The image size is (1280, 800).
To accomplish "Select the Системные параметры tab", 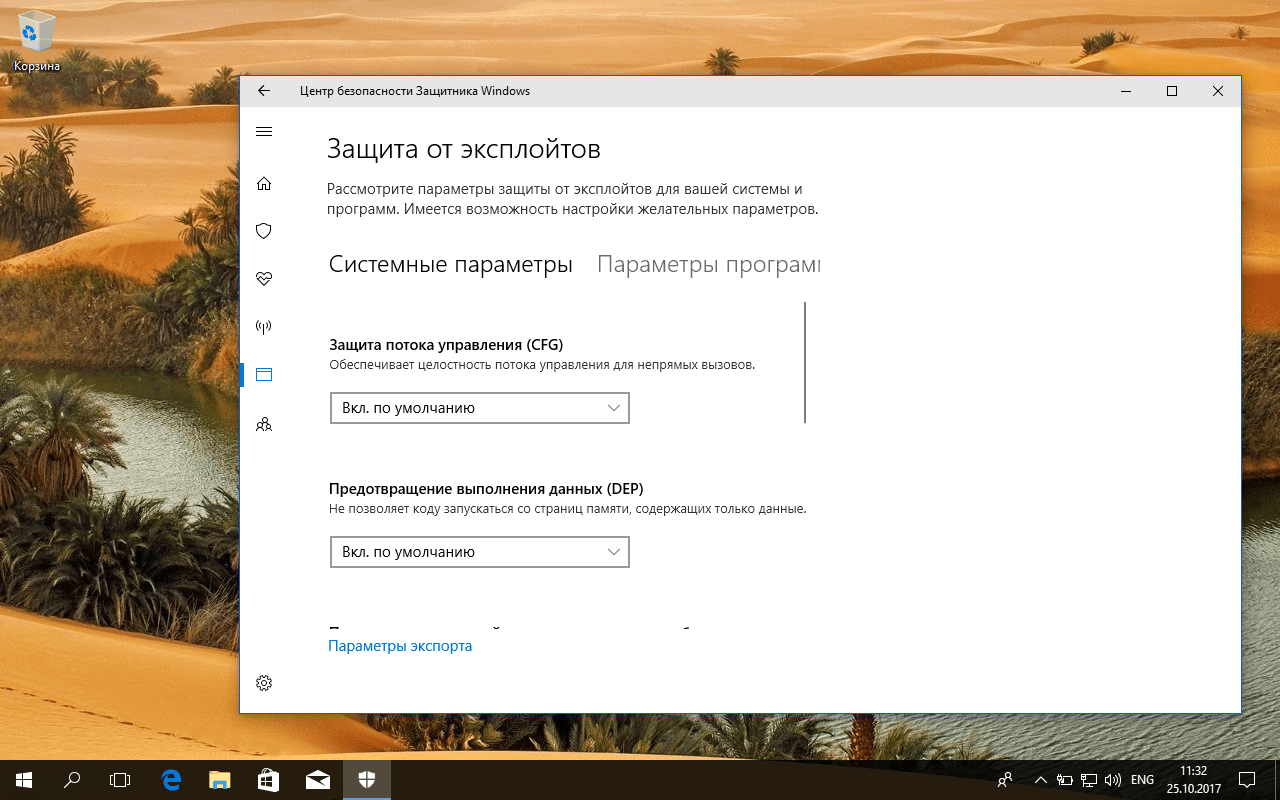I will tap(451, 265).
